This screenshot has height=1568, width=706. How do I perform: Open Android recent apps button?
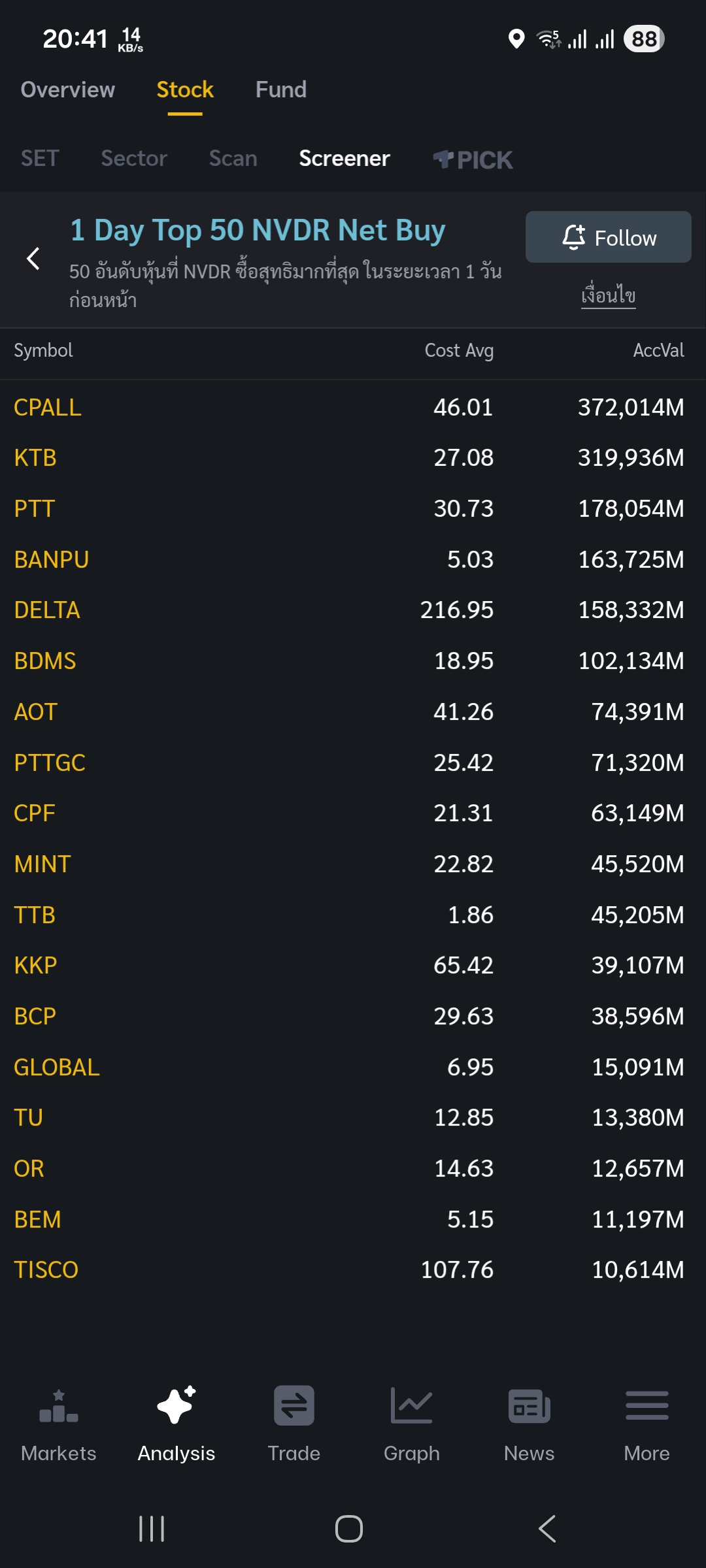click(152, 1529)
